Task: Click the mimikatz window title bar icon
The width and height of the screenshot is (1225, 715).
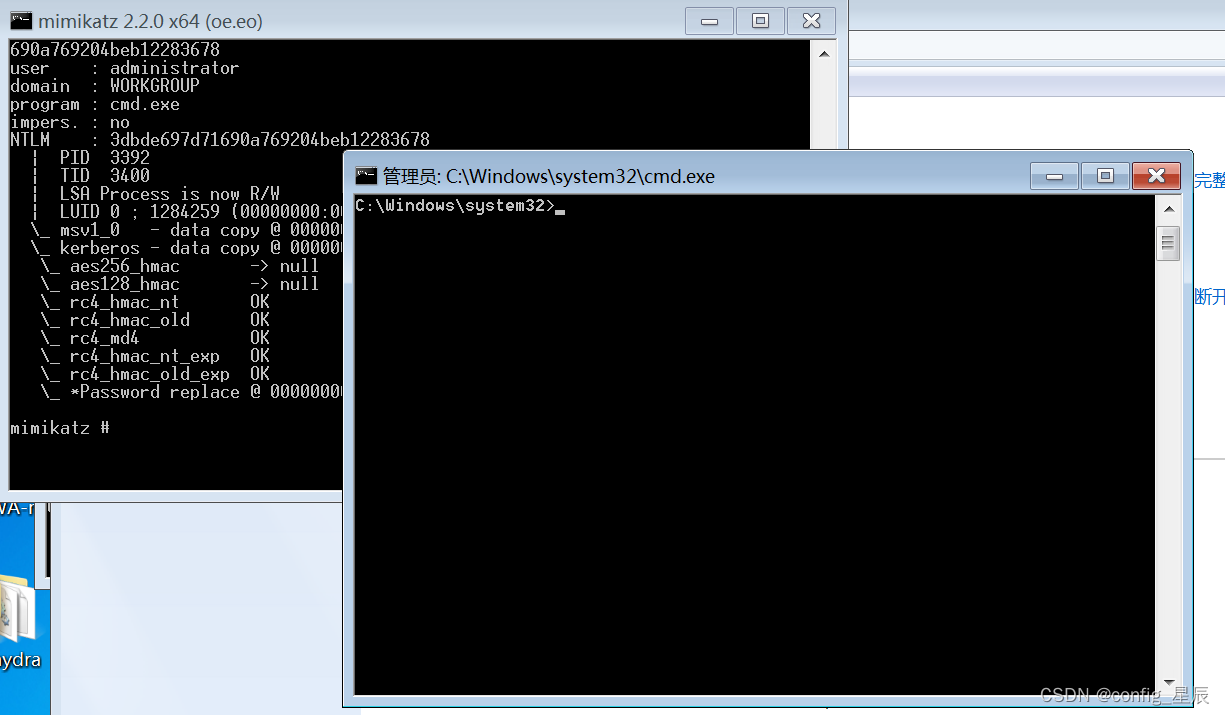Action: point(21,21)
